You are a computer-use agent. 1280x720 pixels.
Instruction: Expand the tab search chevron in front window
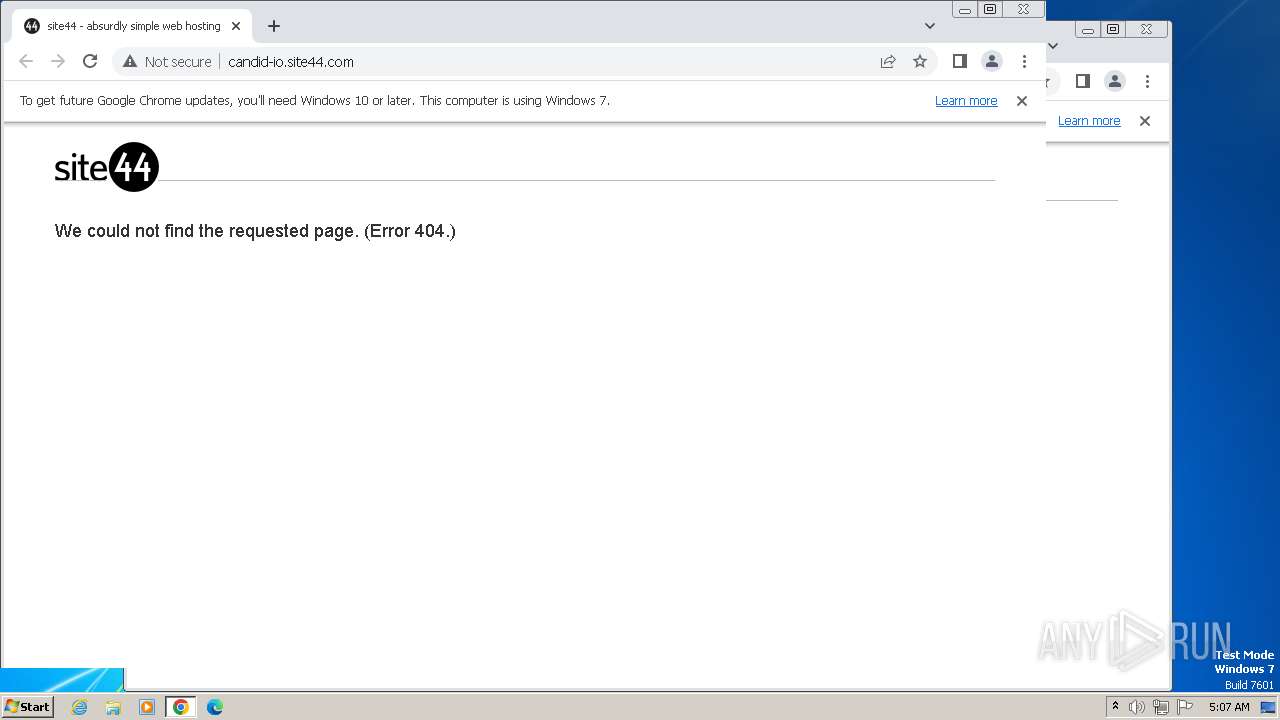point(930,26)
